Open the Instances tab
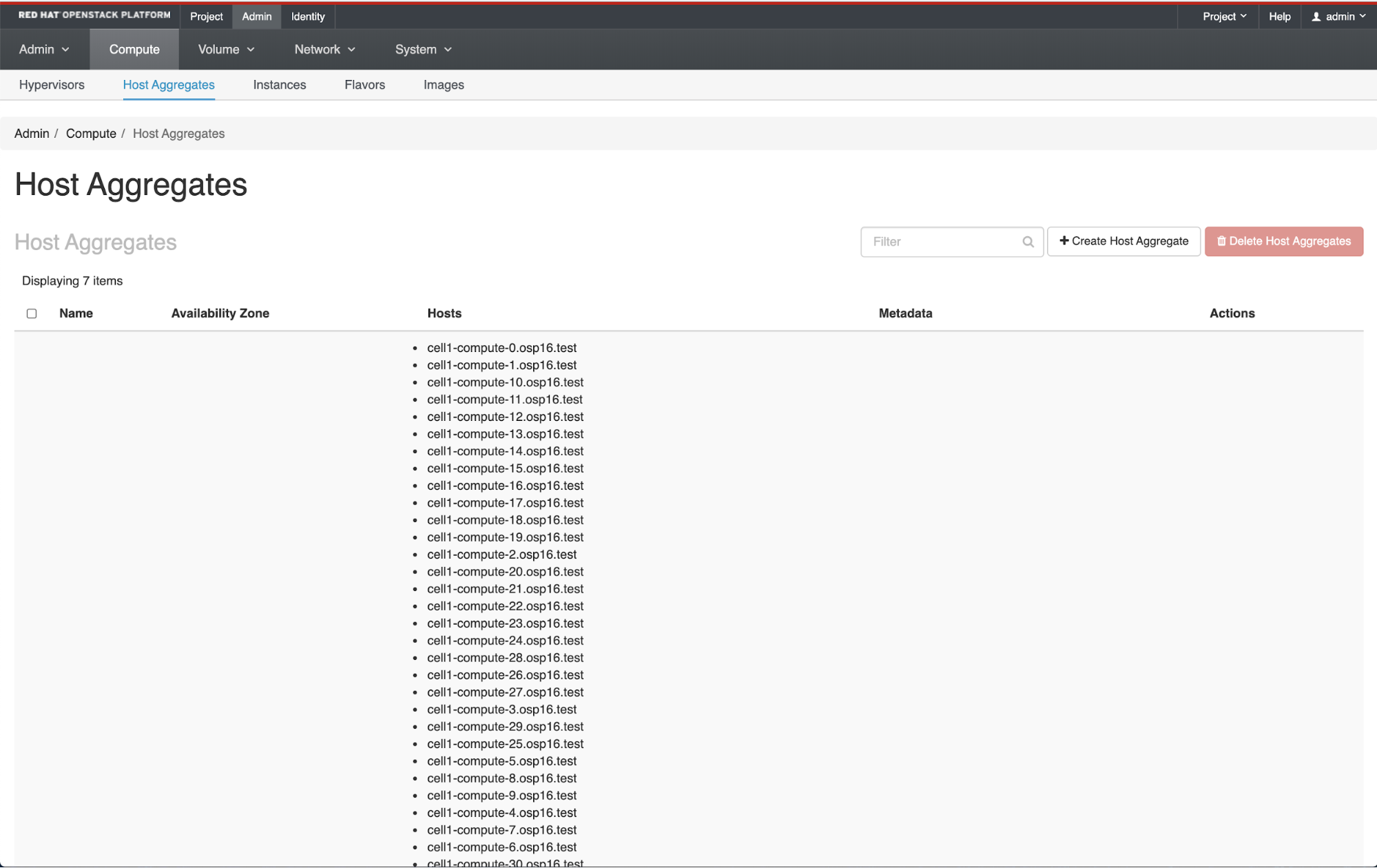This screenshot has height=868, width=1377. coord(279,85)
